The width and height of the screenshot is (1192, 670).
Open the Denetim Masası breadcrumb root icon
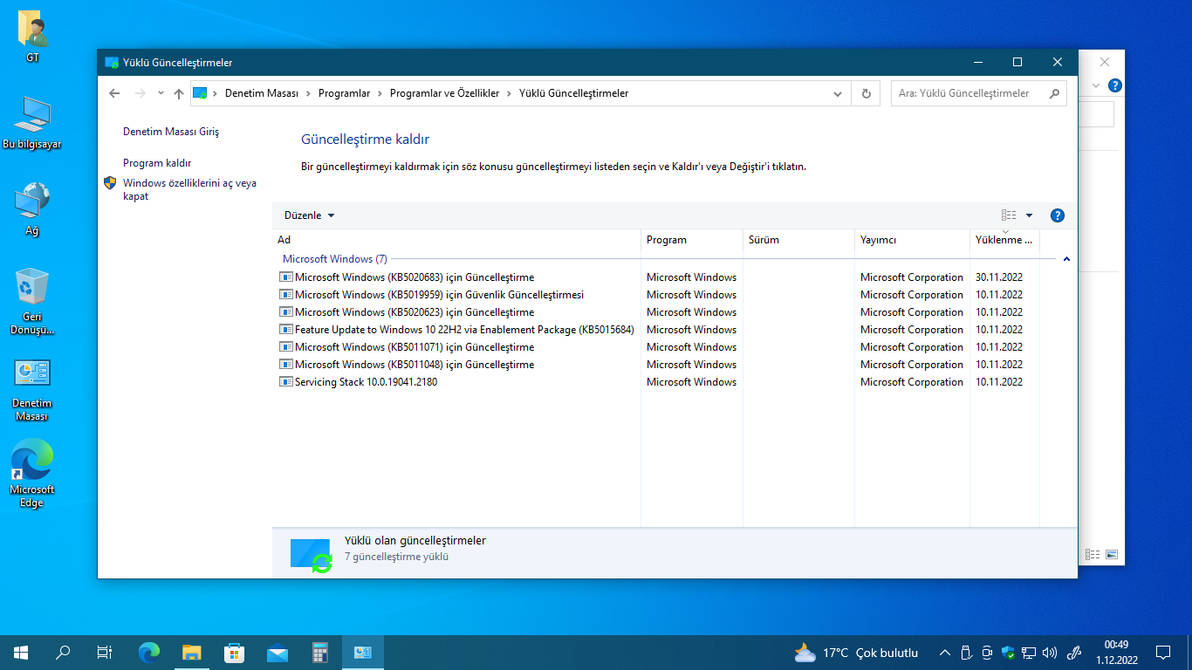point(201,92)
